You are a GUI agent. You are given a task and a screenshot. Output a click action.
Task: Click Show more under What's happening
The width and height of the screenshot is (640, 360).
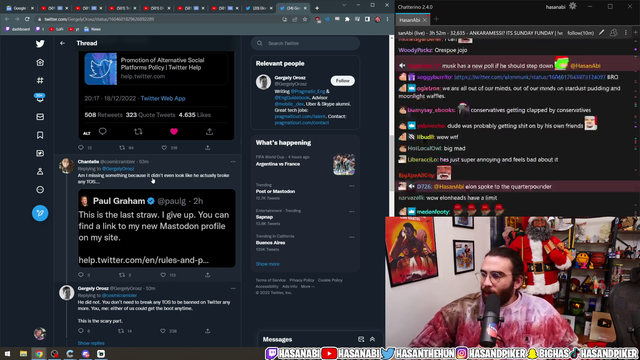click(x=268, y=264)
